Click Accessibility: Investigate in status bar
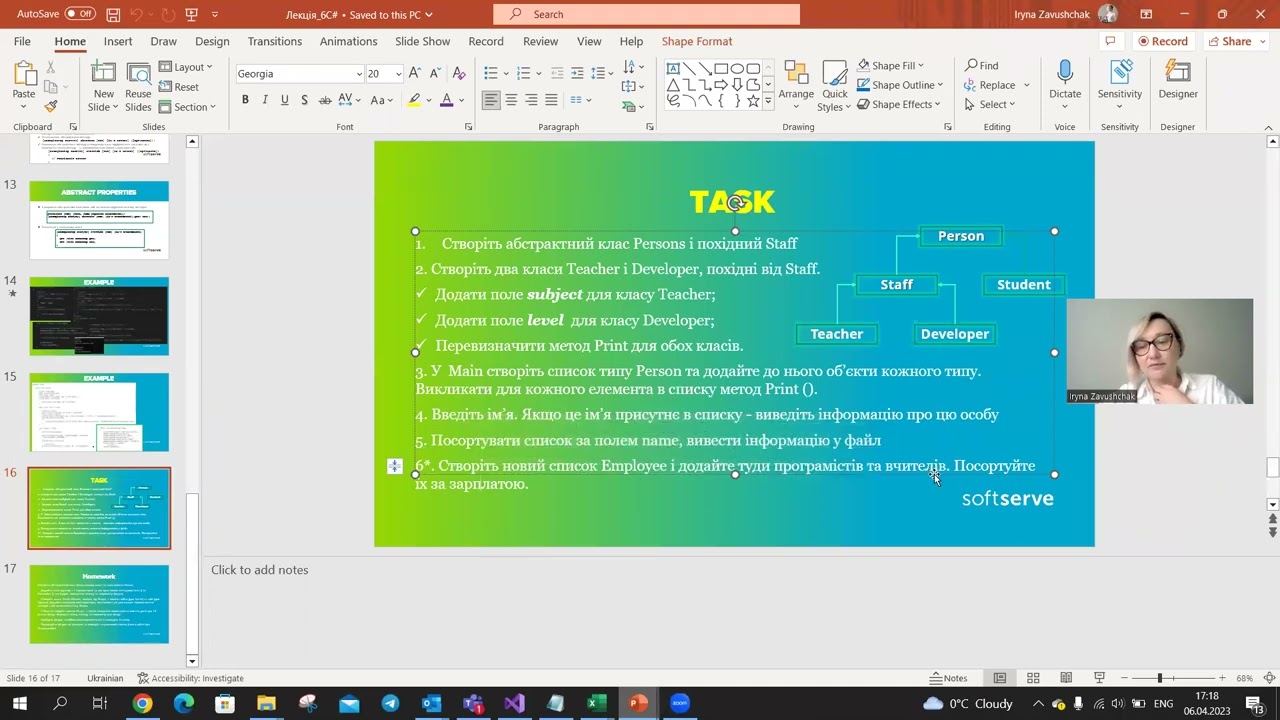Viewport: 1280px width, 720px height. click(191, 678)
